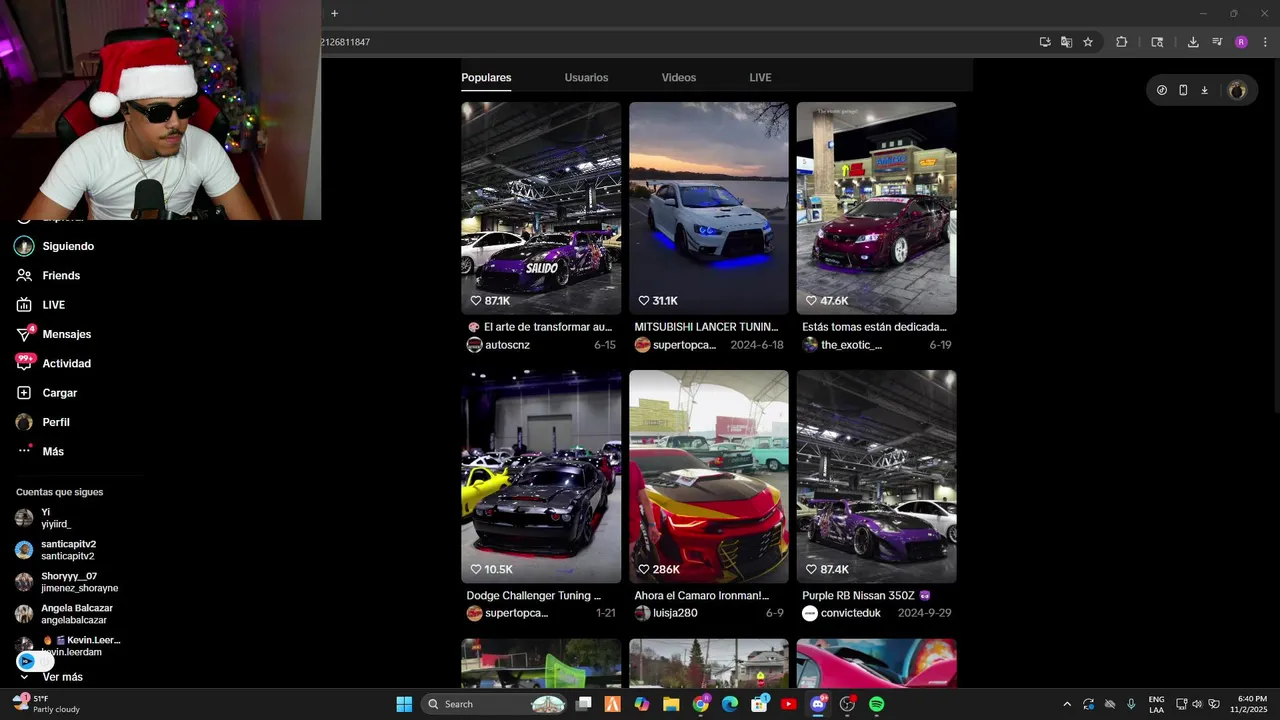The width and height of the screenshot is (1280, 720).
Task: Click the title 'Dodge Challenger Tuning ...'
Action: click(x=534, y=596)
